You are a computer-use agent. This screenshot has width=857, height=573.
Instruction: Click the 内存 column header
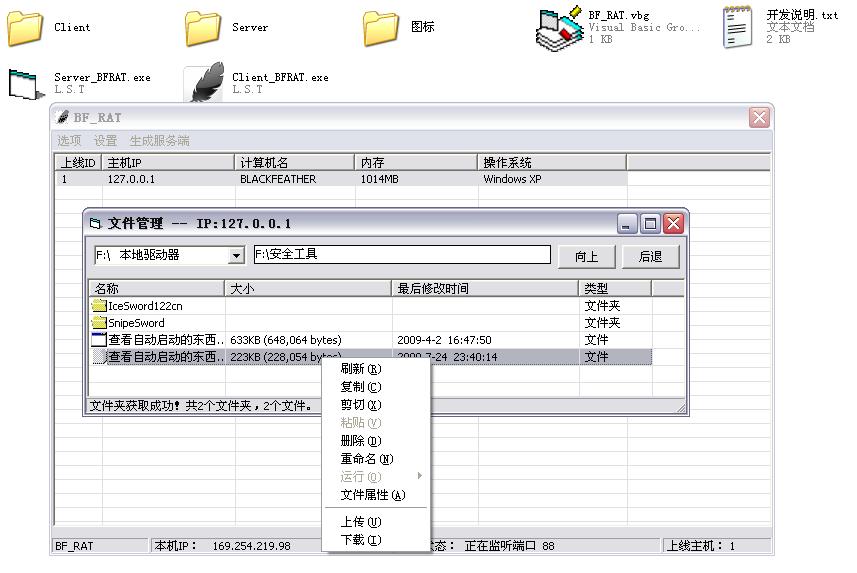(416, 162)
